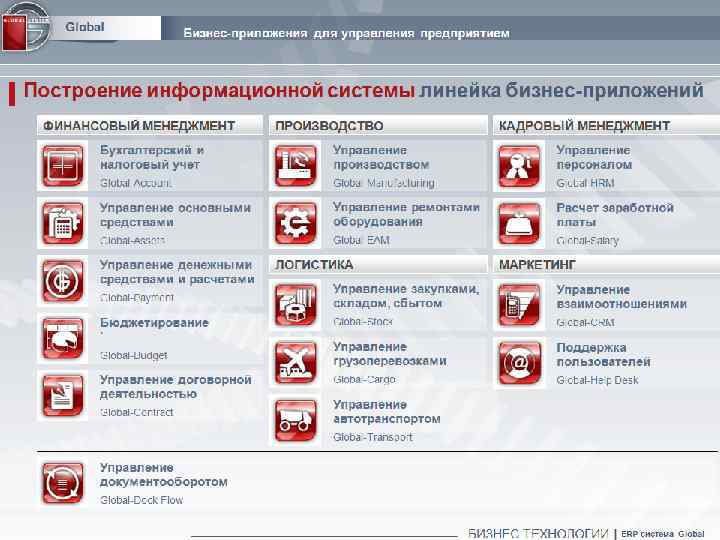This screenshot has height=540, width=720.
Task: Click Управление закупками, складом, сбытом
Action: (406, 296)
